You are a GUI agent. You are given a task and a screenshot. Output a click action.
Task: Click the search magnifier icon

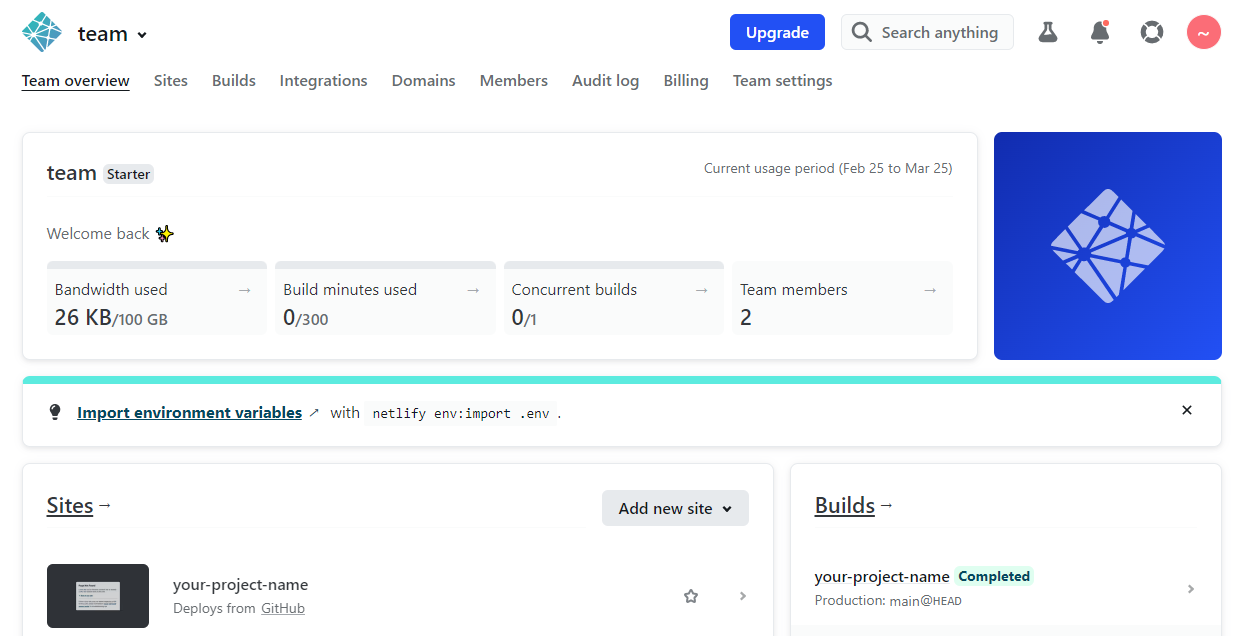point(861,32)
